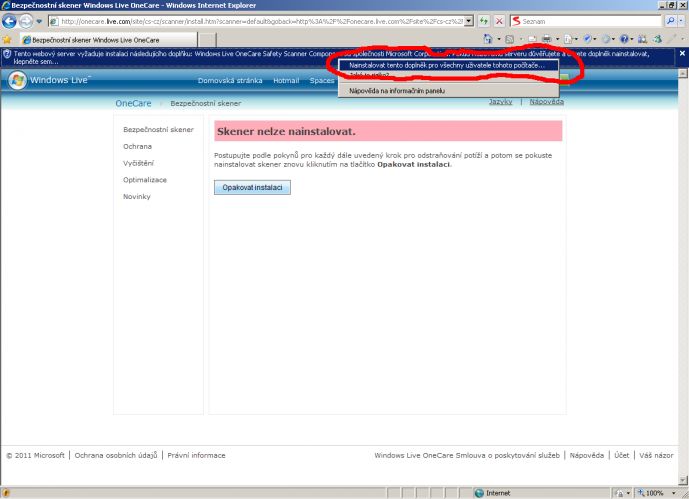Click the Opakovat instalaci button

(x=252, y=188)
